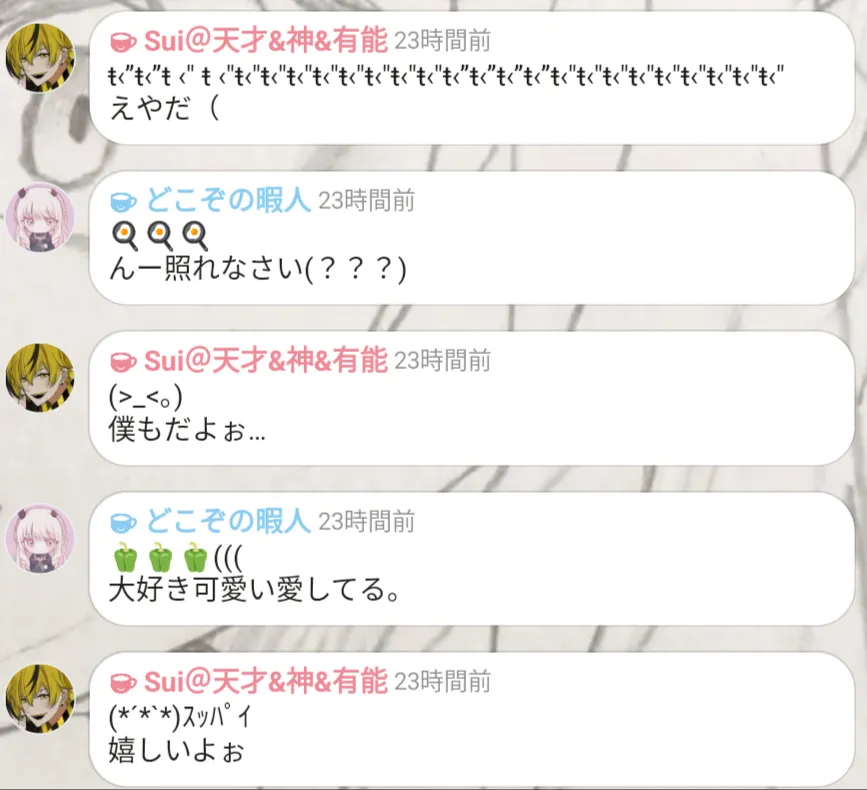The height and width of the screenshot is (790, 867).
Task: Open Sui@天才&神&有能 username in top message
Action: pos(265,41)
